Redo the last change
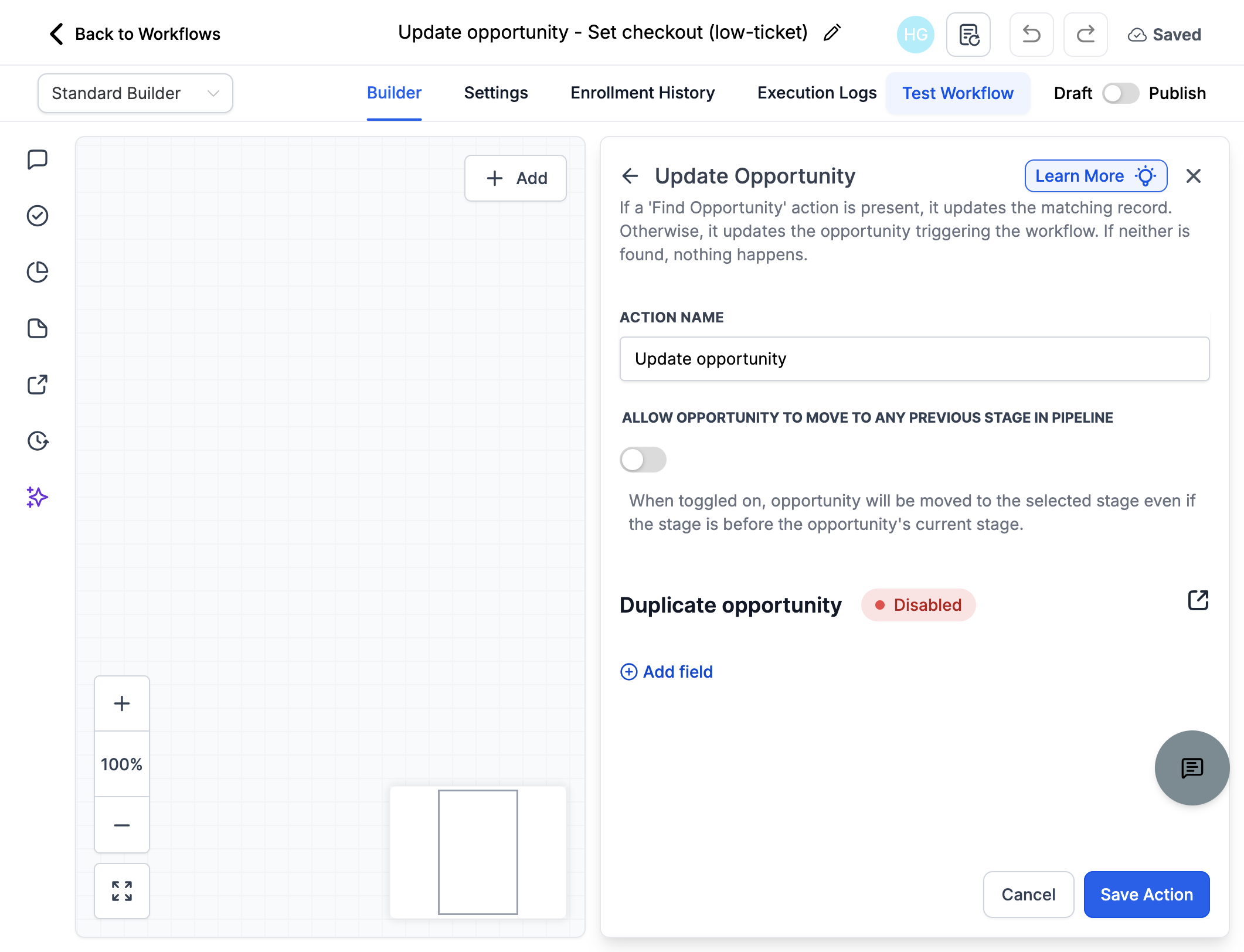This screenshot has width=1244, height=952. pyautogui.click(x=1085, y=35)
